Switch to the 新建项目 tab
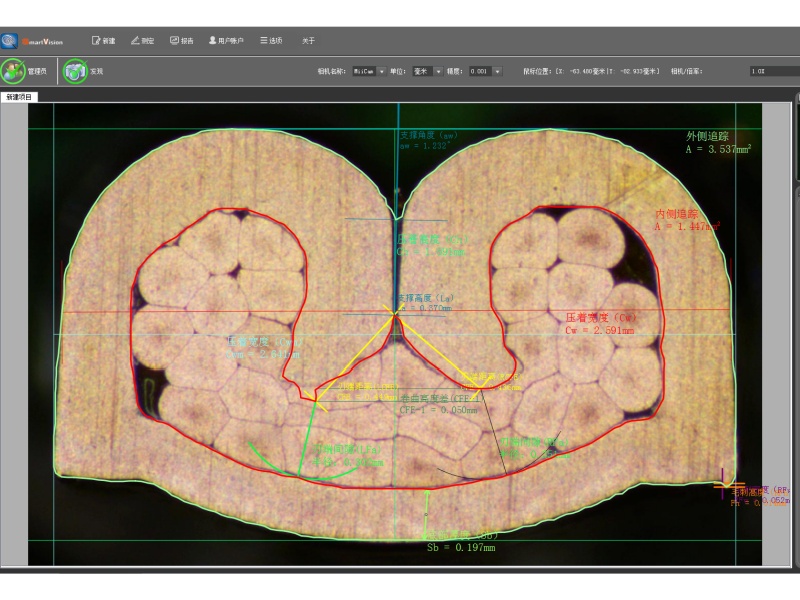Viewport: 800px width, 600px height. point(18,97)
